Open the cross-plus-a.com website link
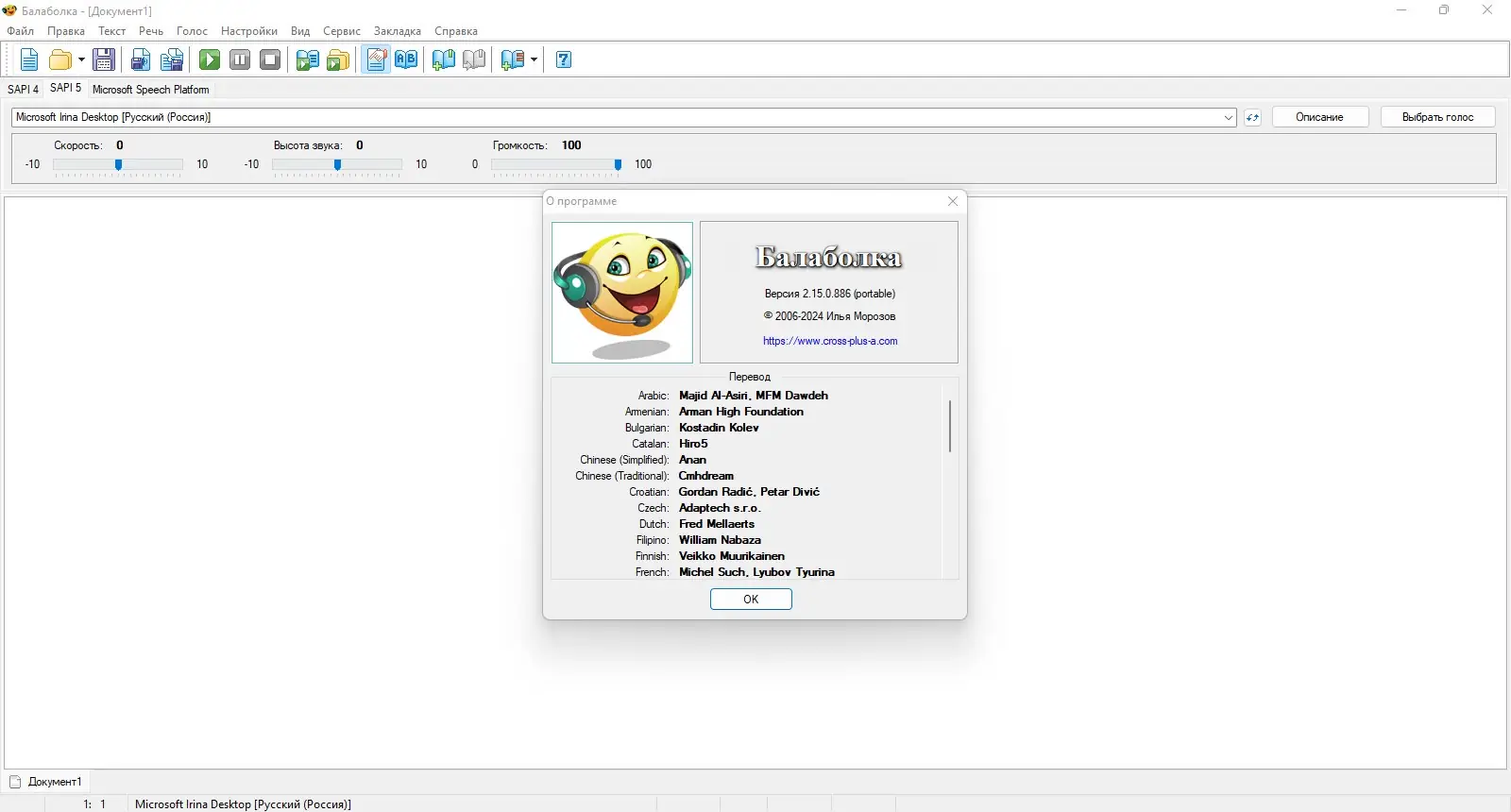The height and width of the screenshot is (812, 1511). coord(830,341)
